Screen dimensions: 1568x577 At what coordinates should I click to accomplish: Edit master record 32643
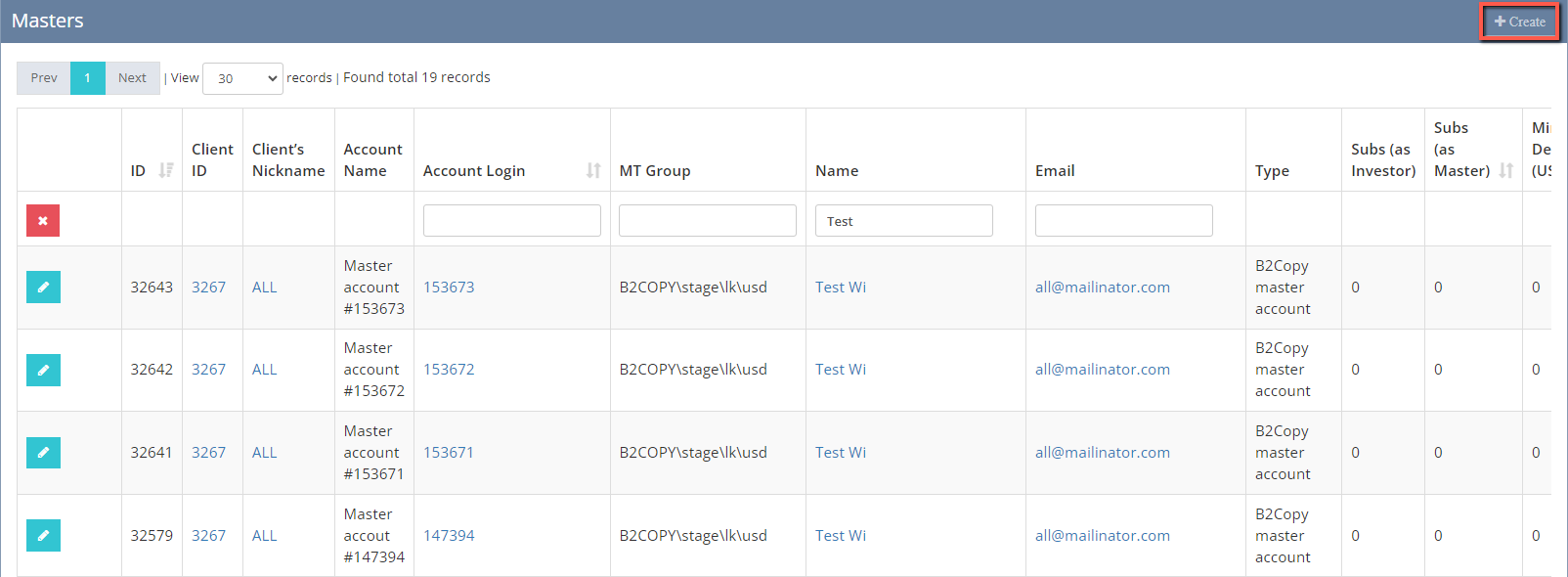point(43,287)
